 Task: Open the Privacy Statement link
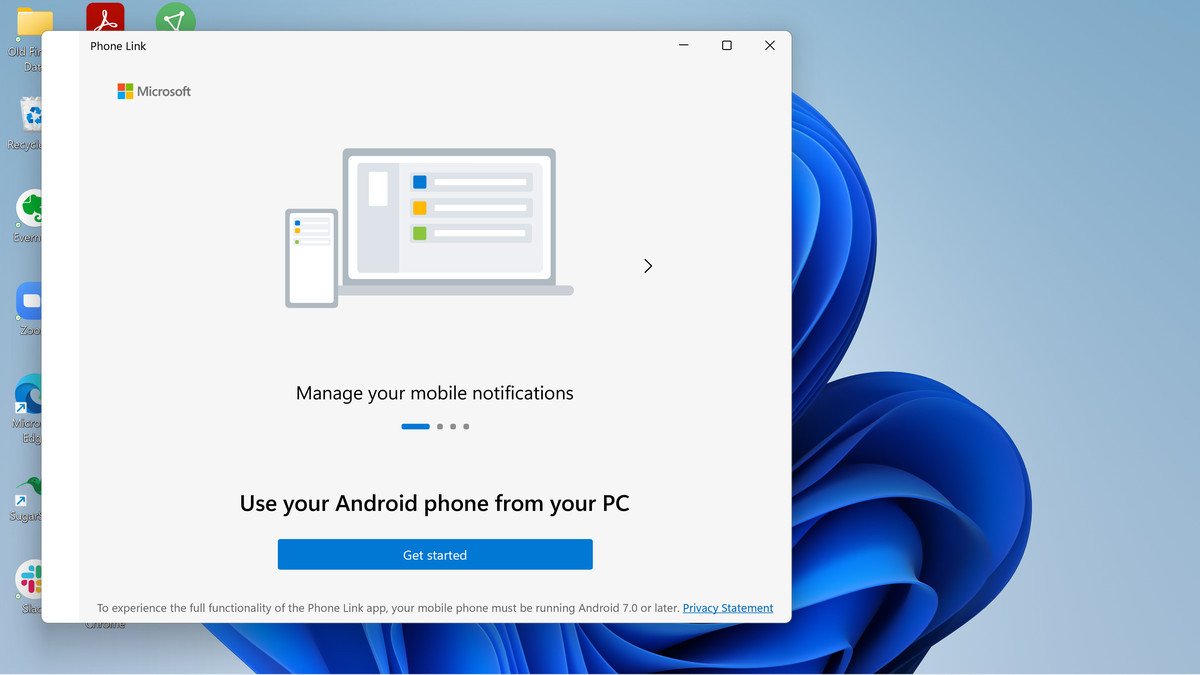coord(728,607)
